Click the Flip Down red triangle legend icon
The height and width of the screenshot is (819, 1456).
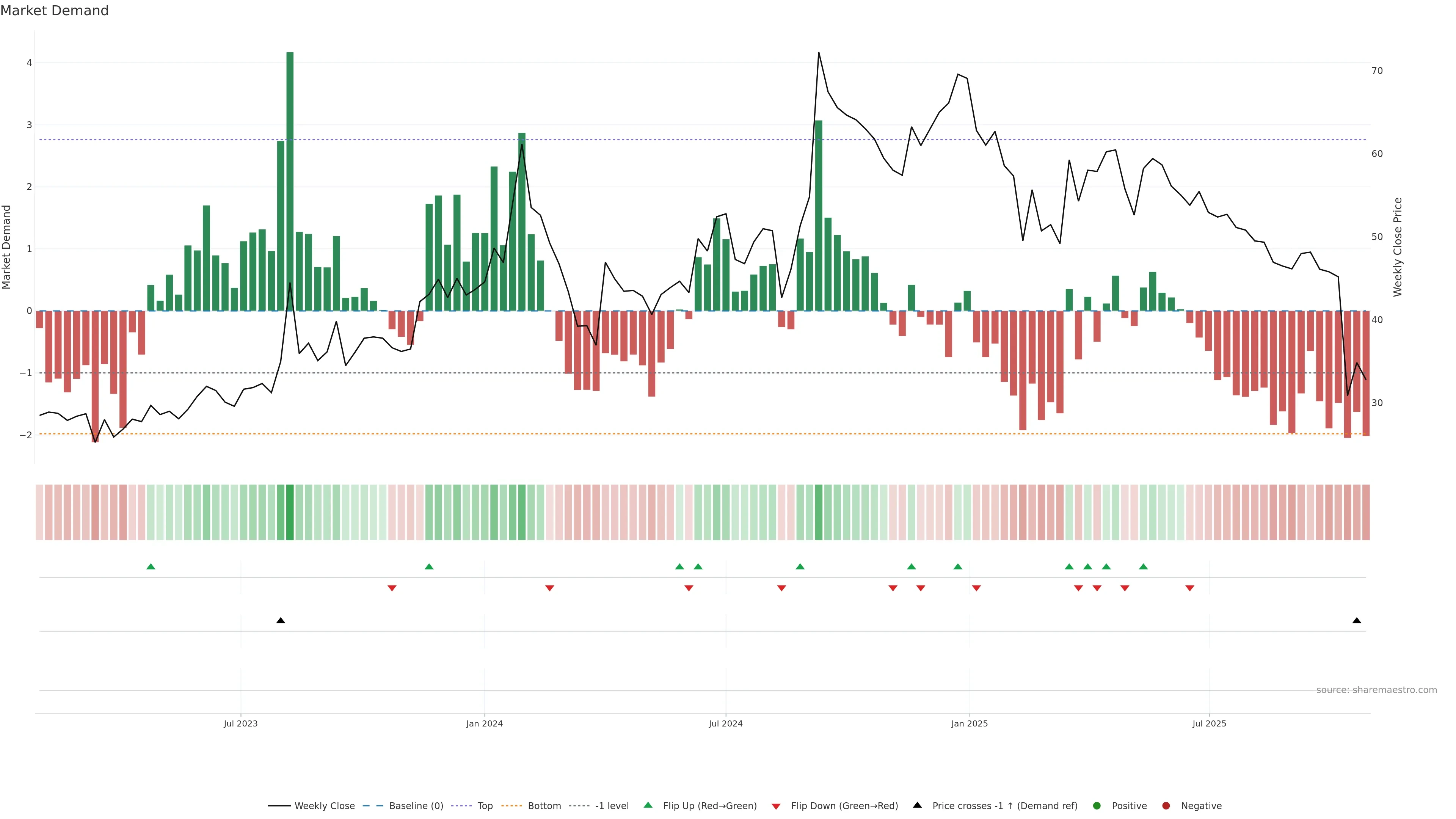tap(776, 806)
